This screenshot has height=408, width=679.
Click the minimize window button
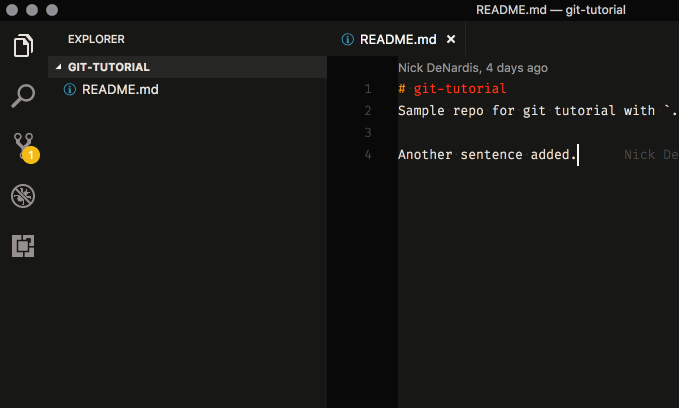32,10
